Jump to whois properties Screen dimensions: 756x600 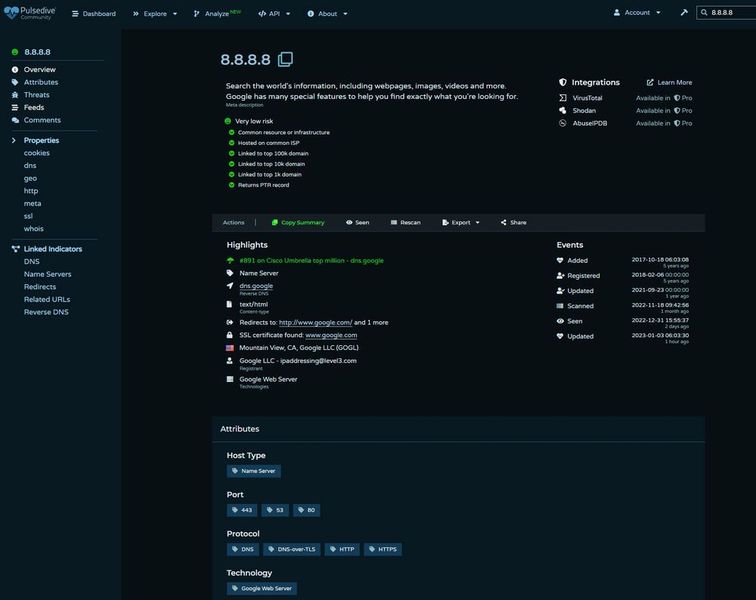[x=34, y=228]
